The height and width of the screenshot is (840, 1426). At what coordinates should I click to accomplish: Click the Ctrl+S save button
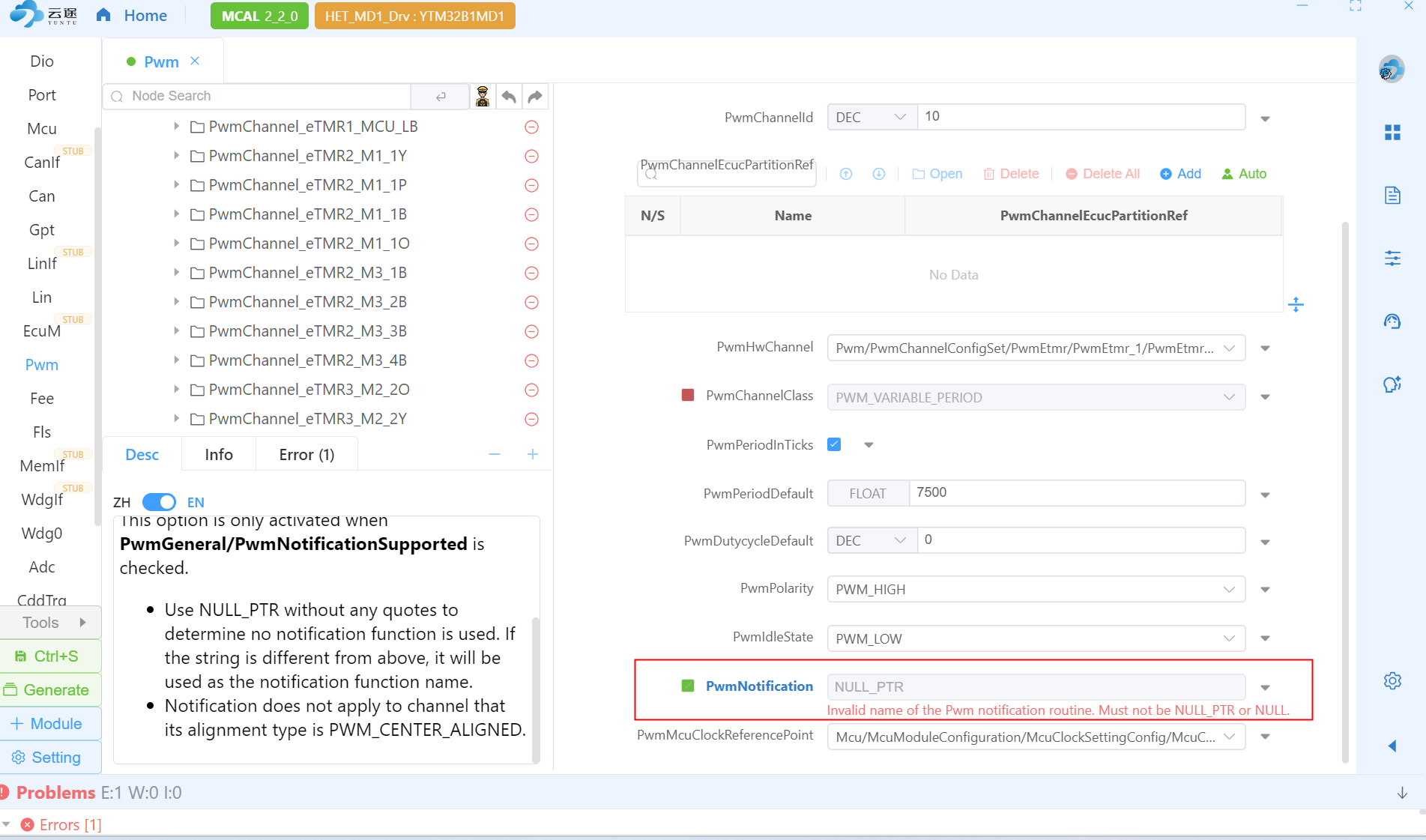point(51,656)
